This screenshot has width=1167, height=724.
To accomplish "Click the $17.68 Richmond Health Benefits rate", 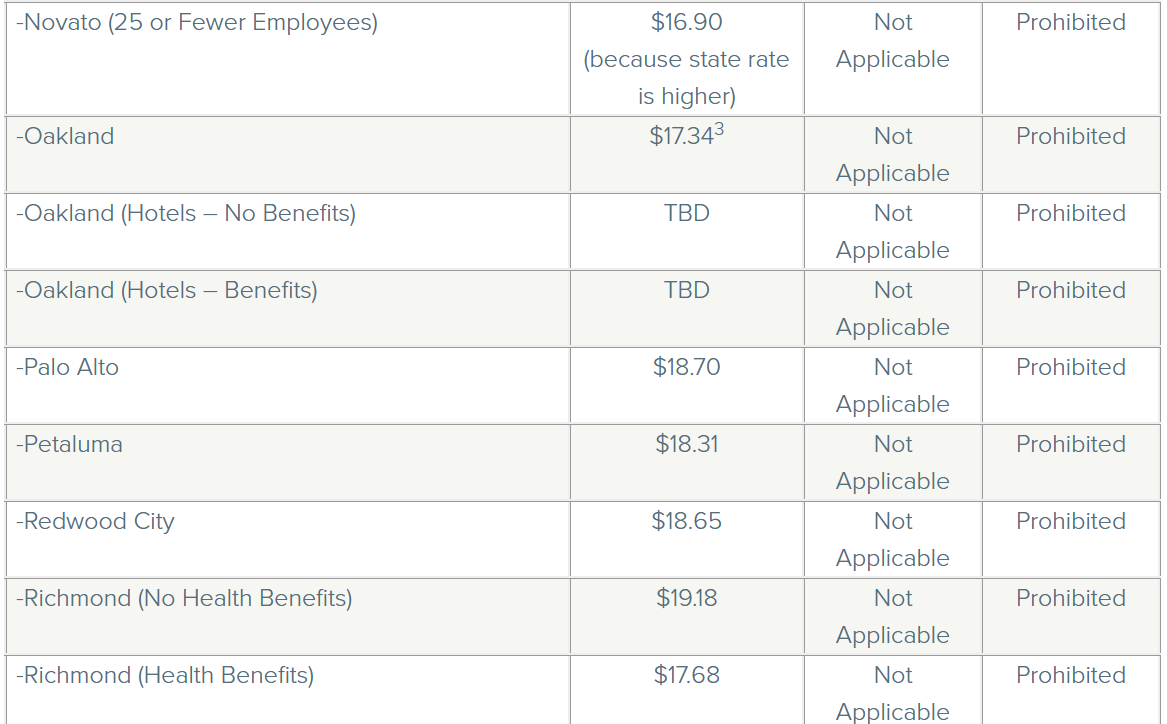I will coord(686,676).
